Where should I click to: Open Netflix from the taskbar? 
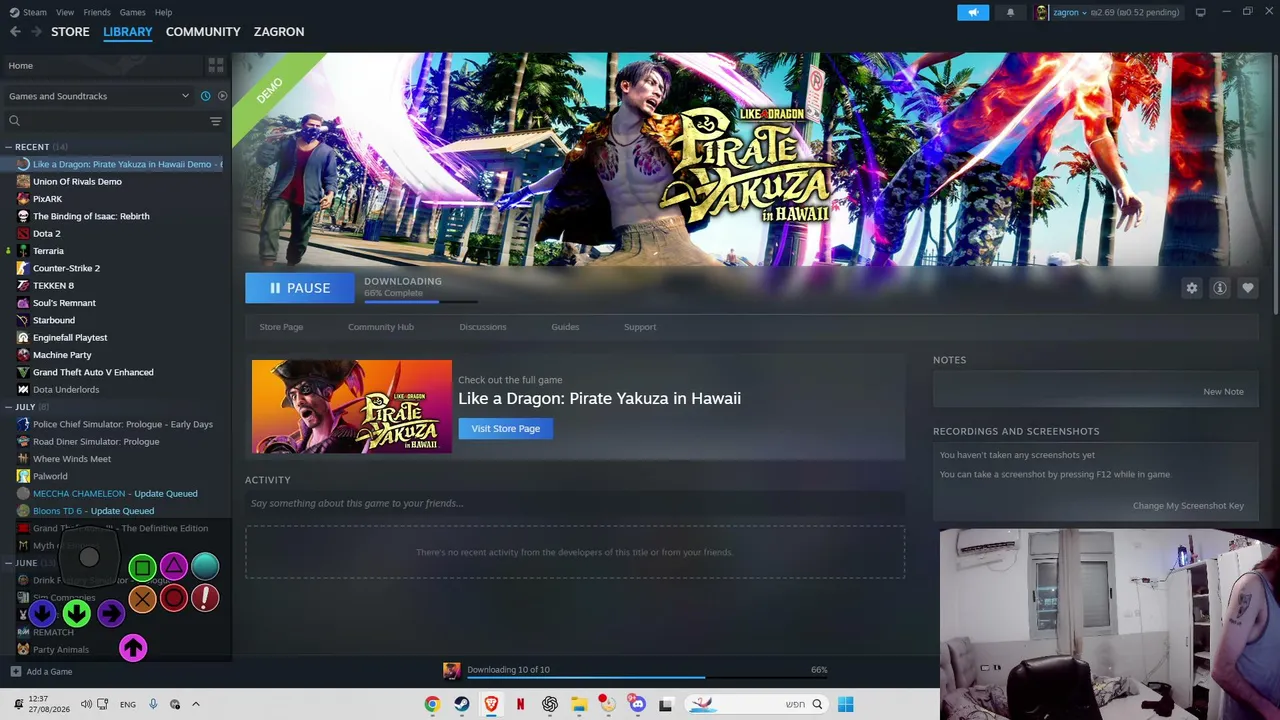[520, 704]
